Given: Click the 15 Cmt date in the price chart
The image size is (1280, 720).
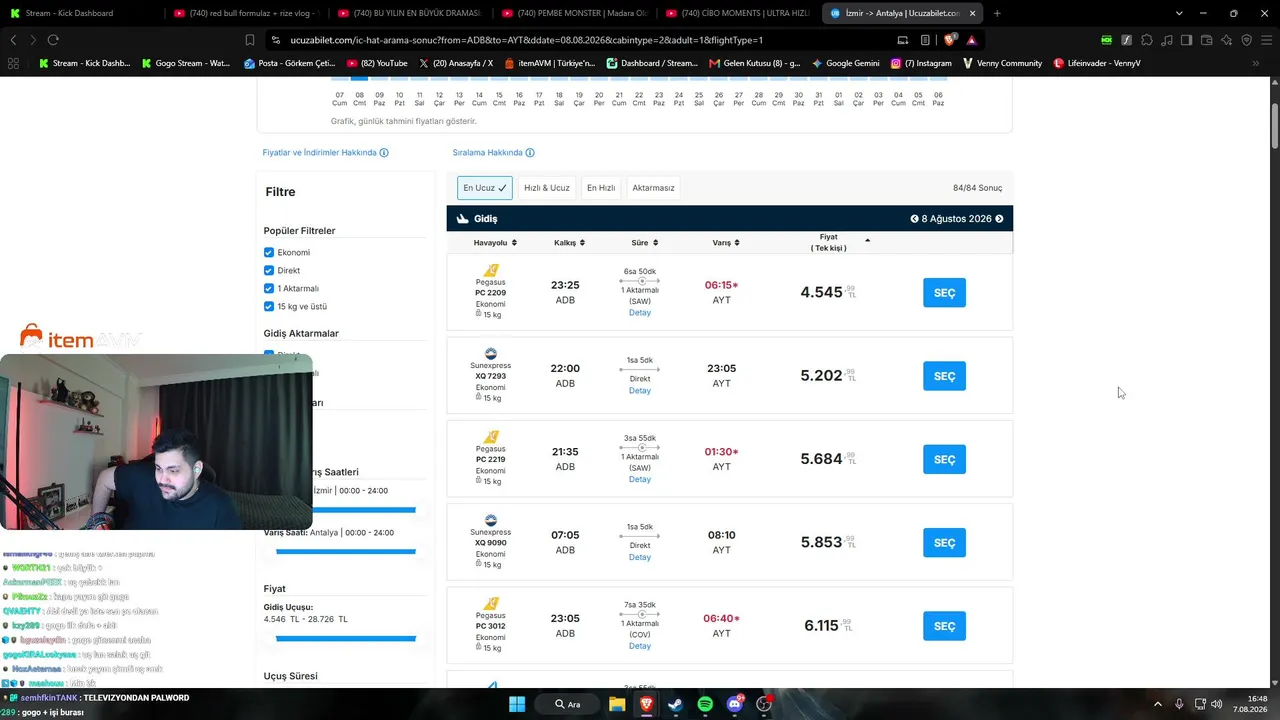Looking at the screenshot, I should click(499, 99).
